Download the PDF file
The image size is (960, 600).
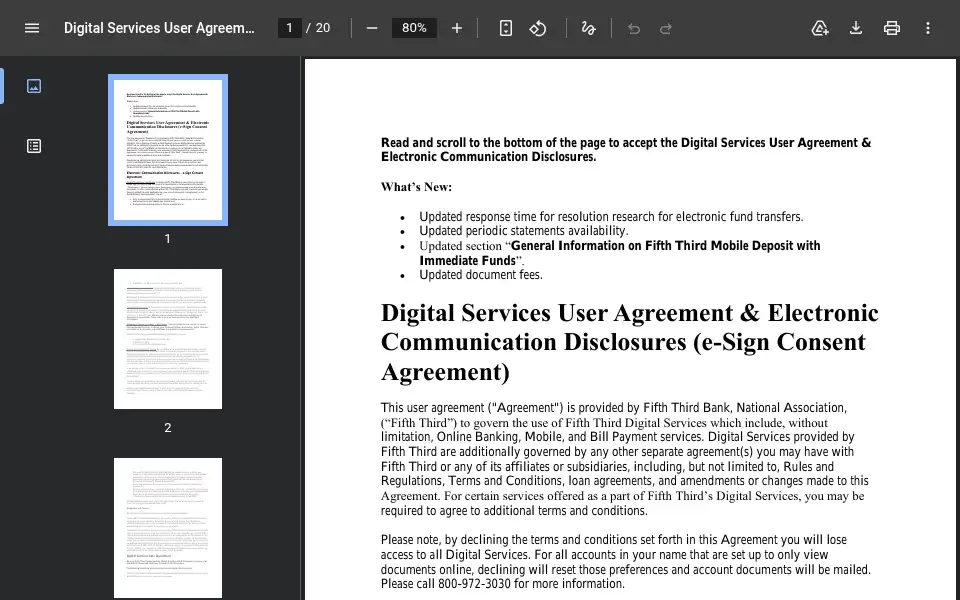[856, 28]
